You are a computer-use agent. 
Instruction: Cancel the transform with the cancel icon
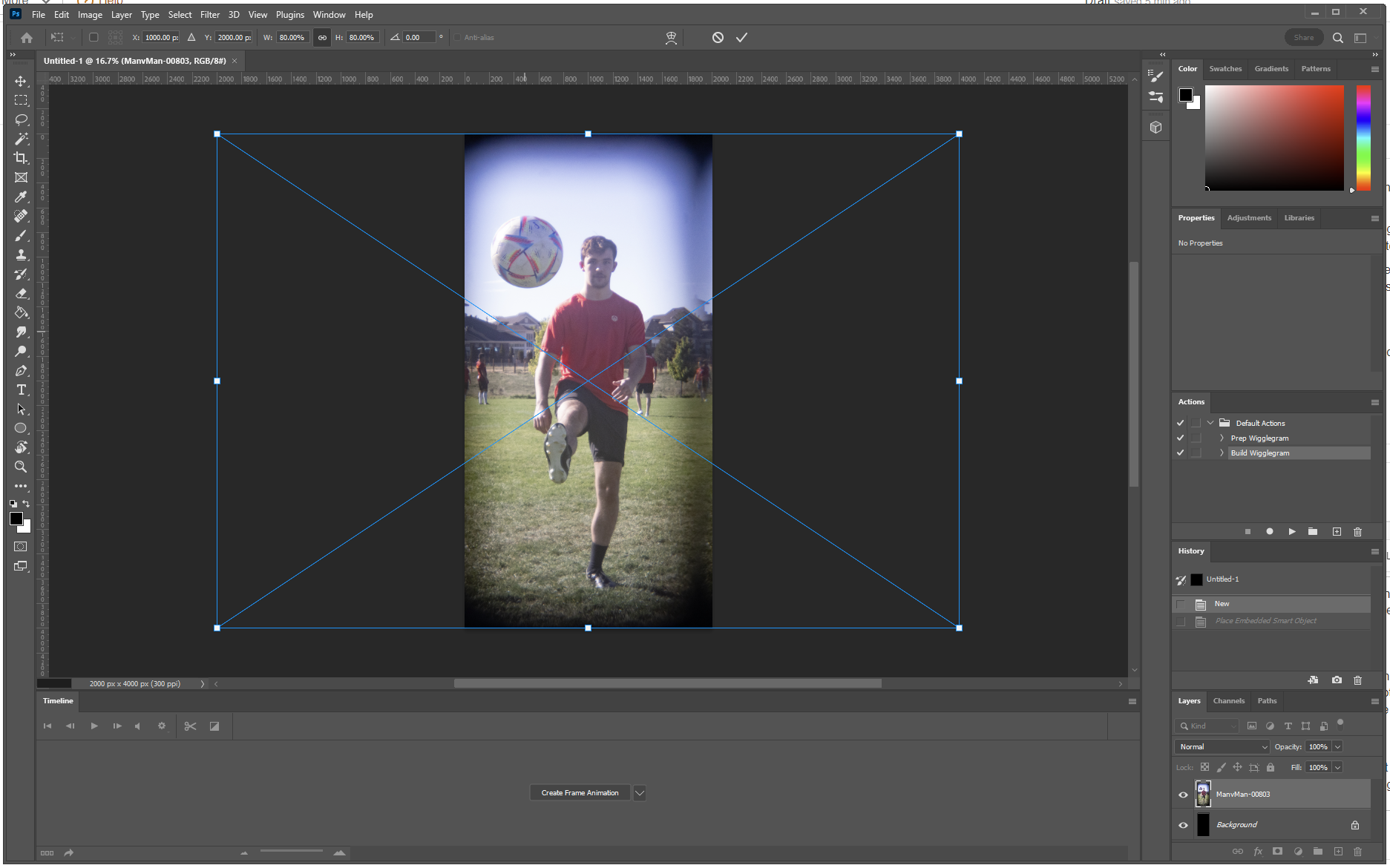click(x=718, y=37)
